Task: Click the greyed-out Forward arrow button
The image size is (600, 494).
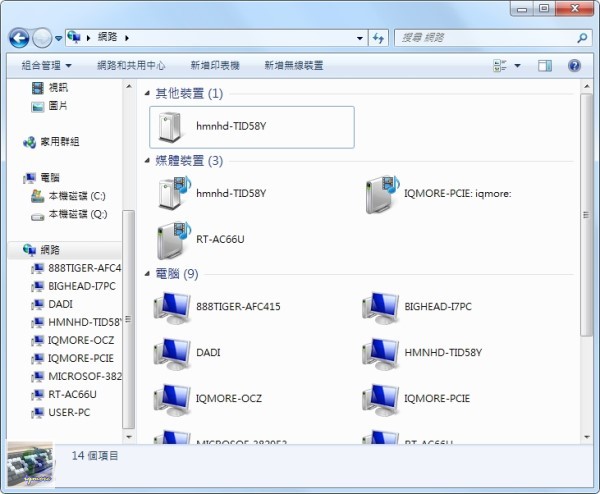Action: pyautogui.click(x=42, y=38)
